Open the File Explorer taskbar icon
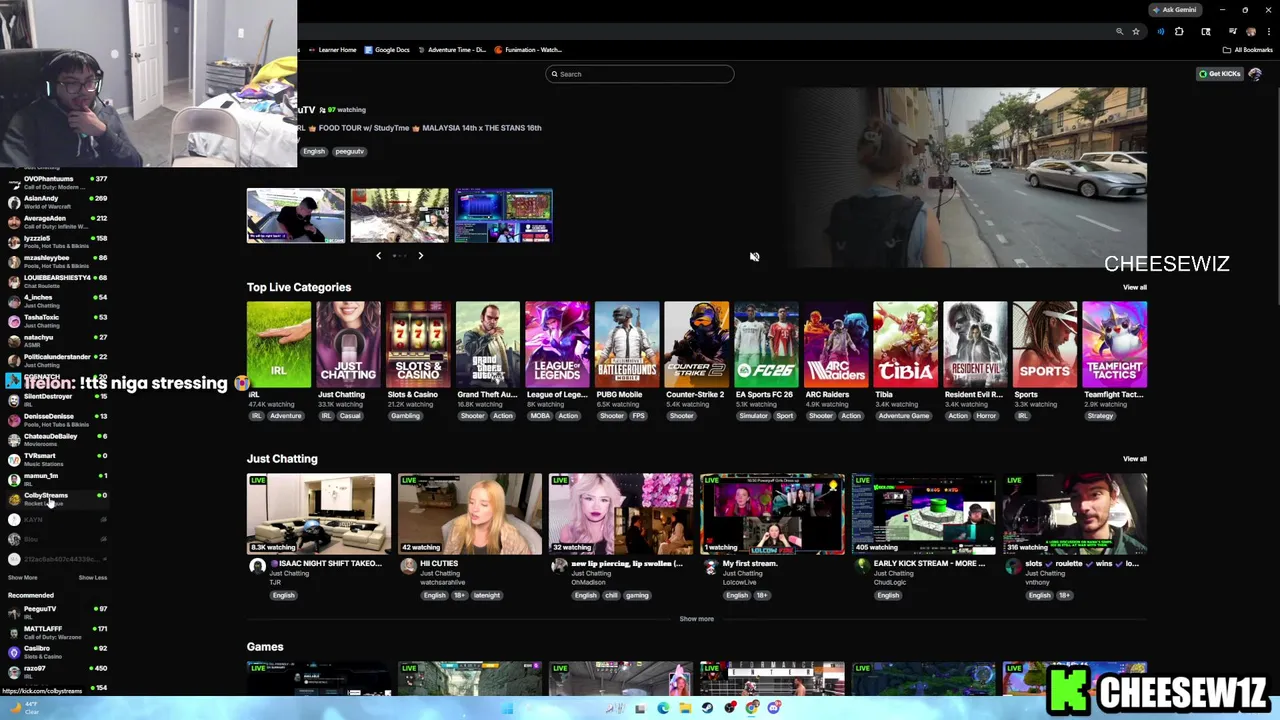This screenshot has height=720, width=1280. click(685, 708)
